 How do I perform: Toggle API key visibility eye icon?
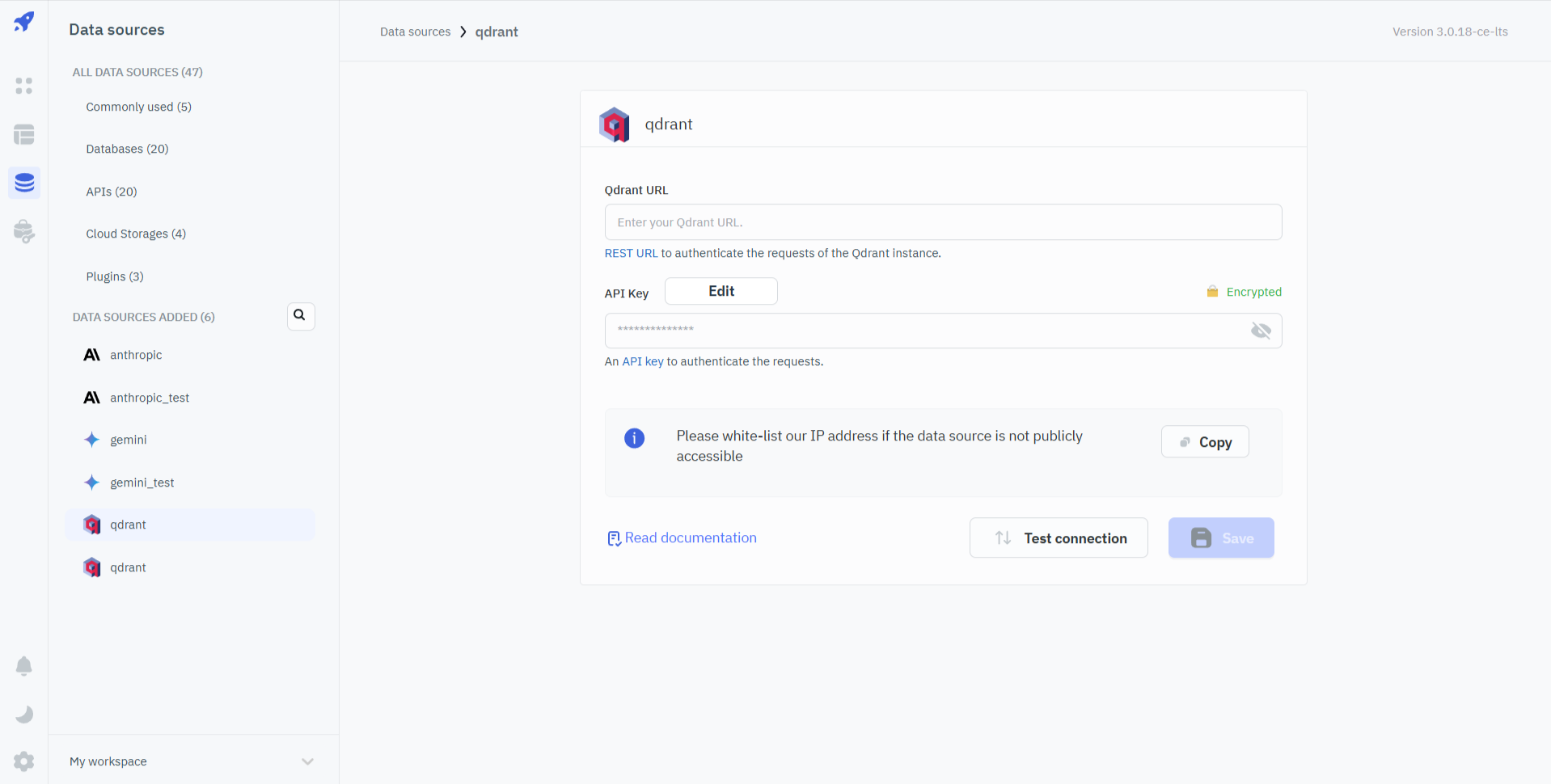tap(1261, 331)
